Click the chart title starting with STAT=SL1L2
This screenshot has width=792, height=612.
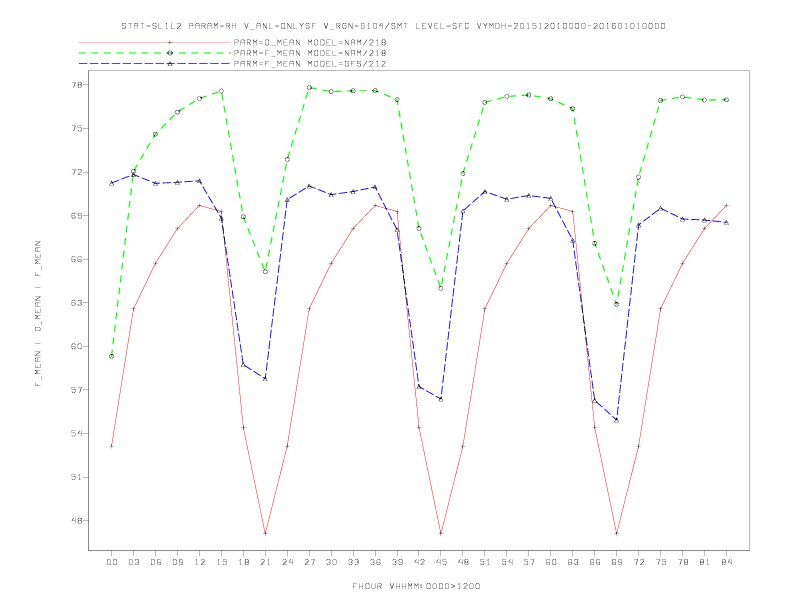click(x=393, y=26)
